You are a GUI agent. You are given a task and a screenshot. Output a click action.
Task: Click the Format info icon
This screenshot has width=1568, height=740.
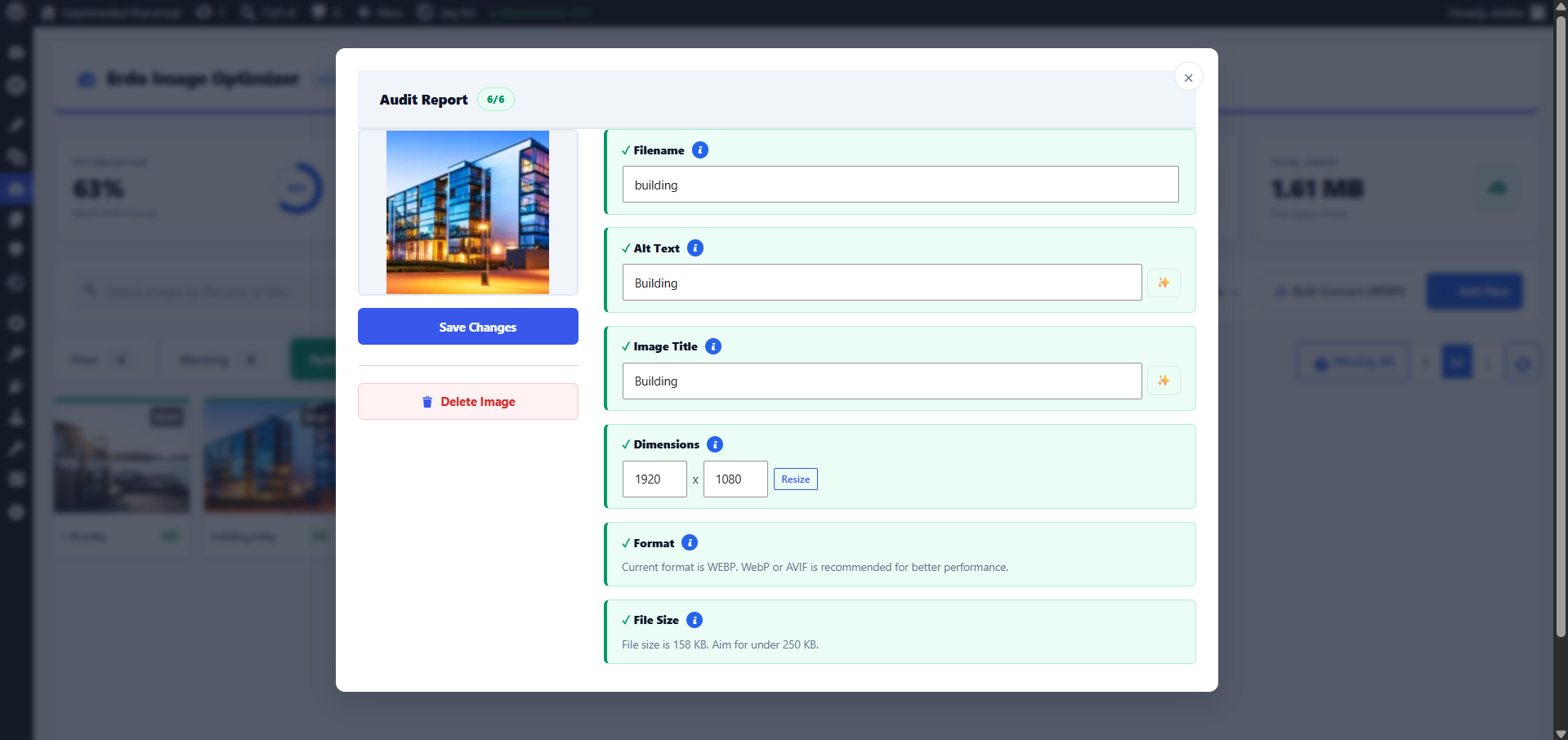690,543
